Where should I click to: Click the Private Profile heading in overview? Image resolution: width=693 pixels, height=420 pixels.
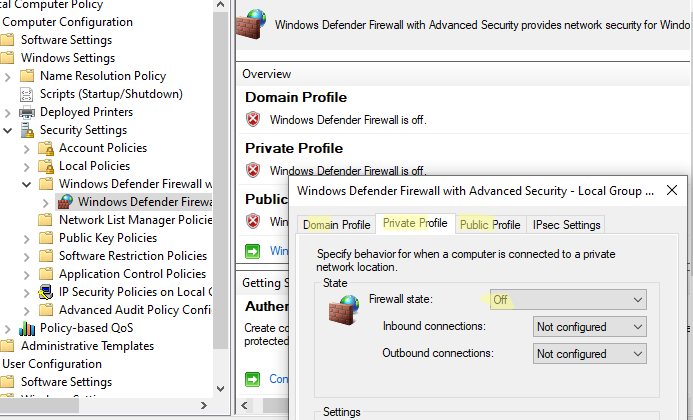tap(294, 148)
